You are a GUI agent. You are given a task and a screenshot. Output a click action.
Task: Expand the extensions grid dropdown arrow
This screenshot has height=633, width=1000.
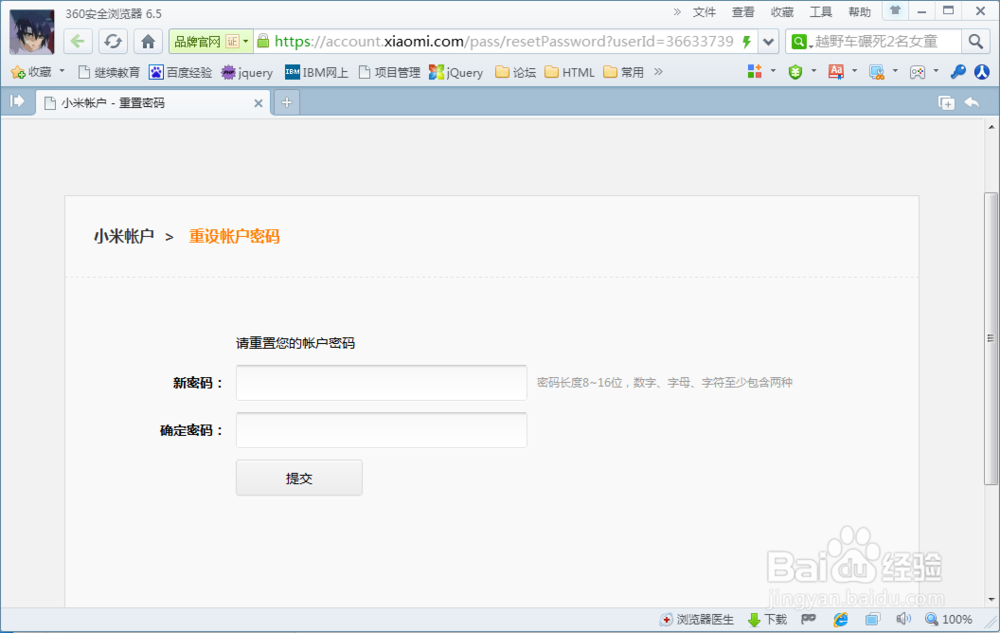773,71
